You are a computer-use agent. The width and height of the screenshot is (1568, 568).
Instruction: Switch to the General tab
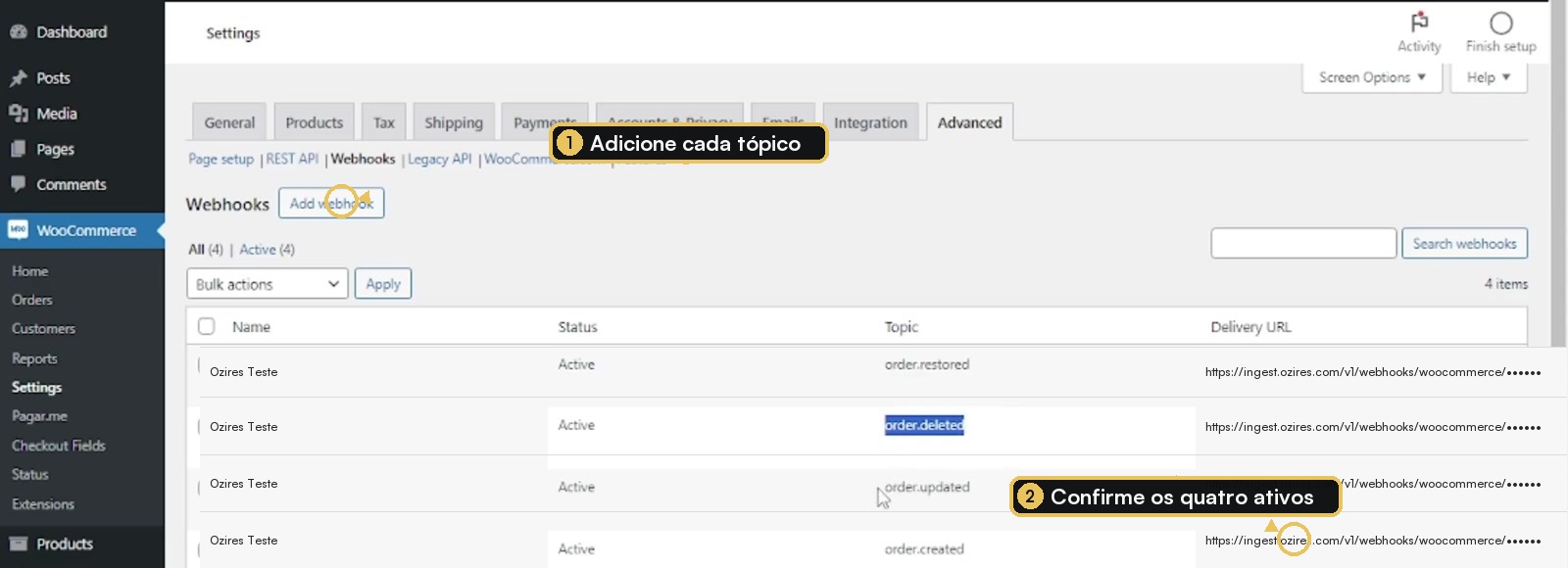pyautogui.click(x=229, y=122)
